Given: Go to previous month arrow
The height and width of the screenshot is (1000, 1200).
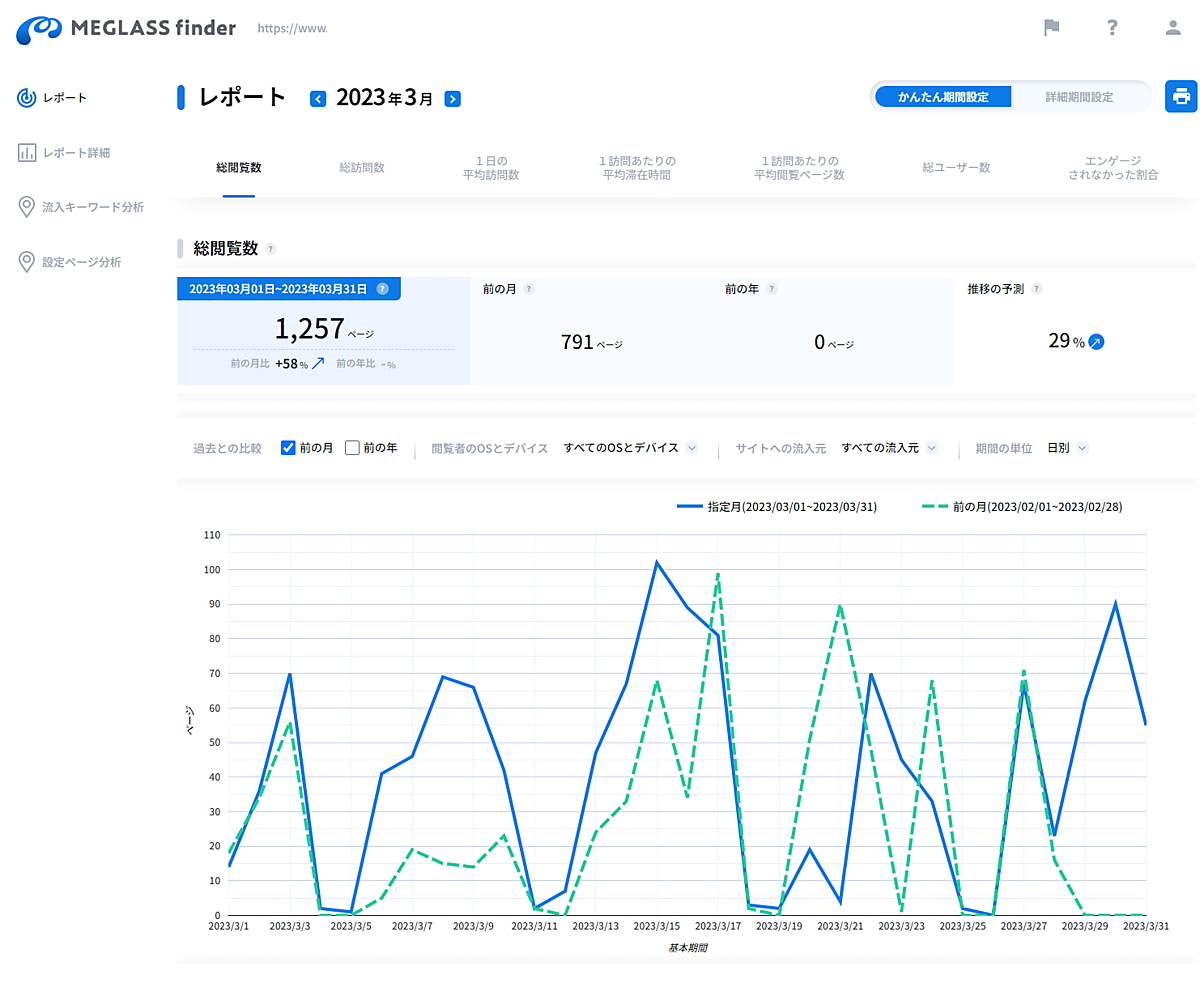Looking at the screenshot, I should click(318, 99).
